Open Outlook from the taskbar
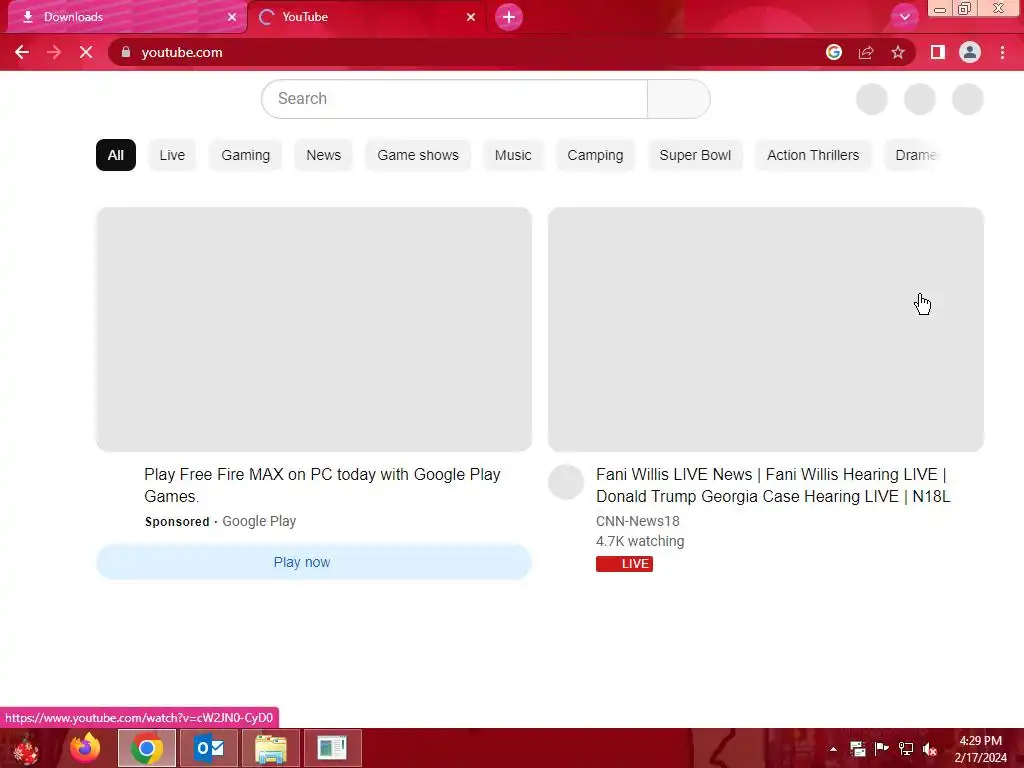 click(x=209, y=748)
